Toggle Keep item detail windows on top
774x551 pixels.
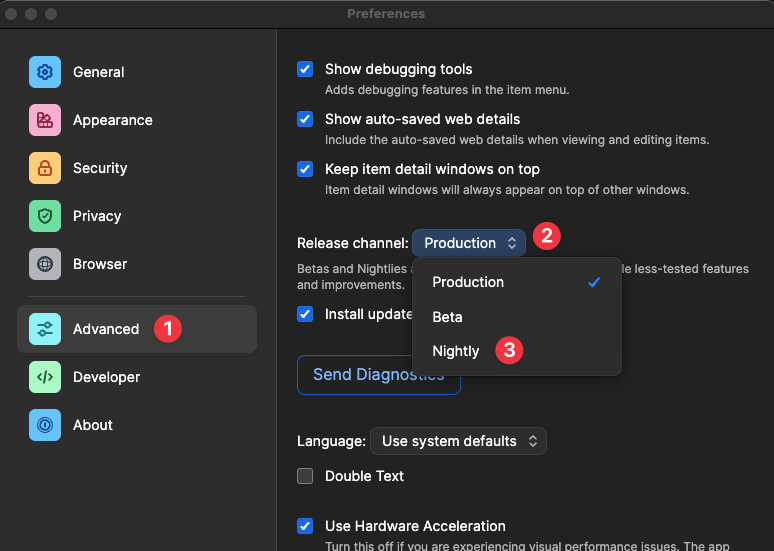tap(305, 170)
